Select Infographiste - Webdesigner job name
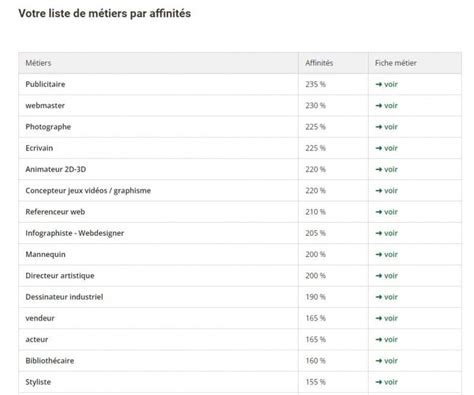 75,233
